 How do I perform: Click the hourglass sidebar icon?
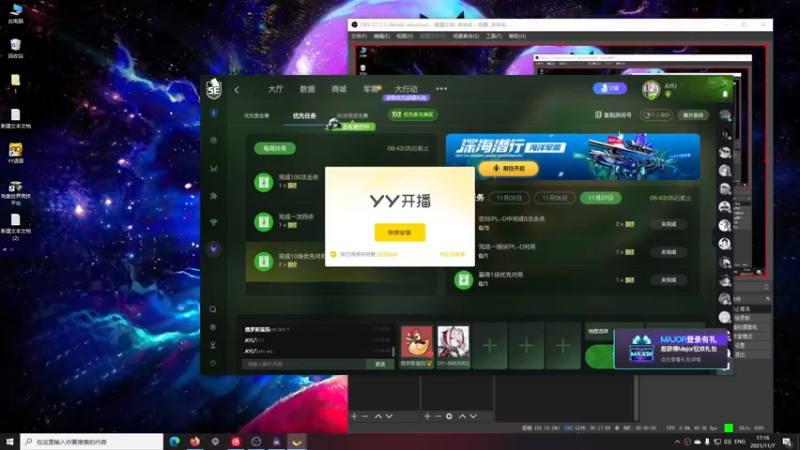click(213, 345)
